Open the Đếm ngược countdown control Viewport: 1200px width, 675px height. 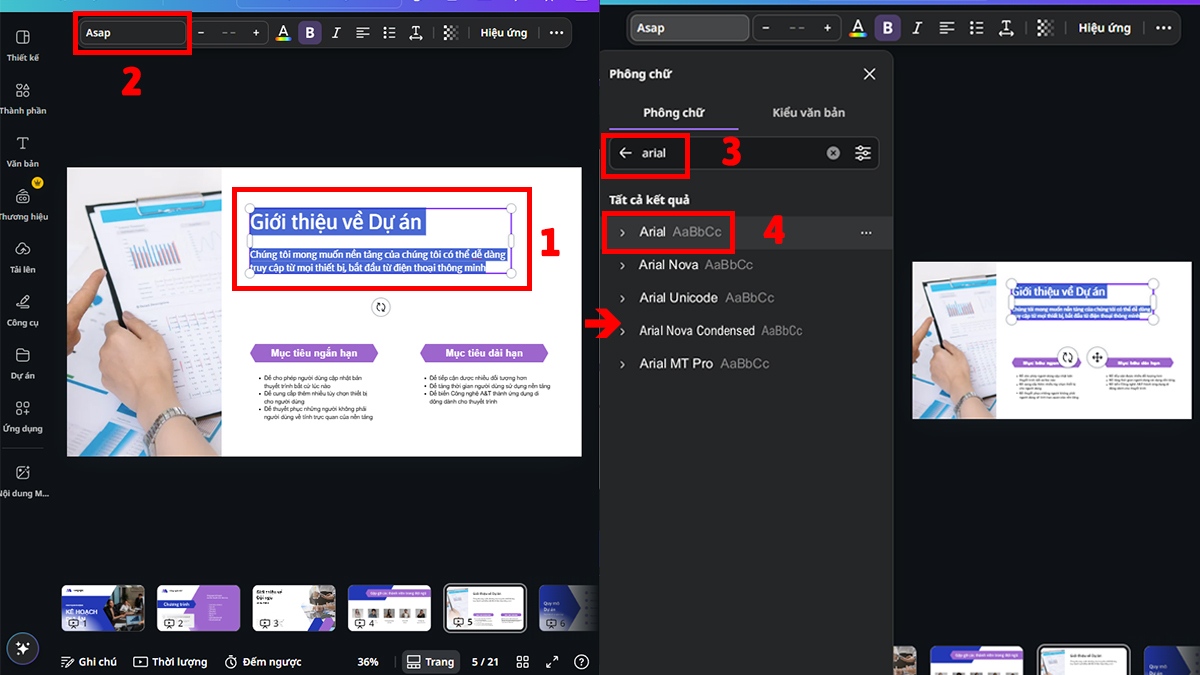(x=262, y=661)
